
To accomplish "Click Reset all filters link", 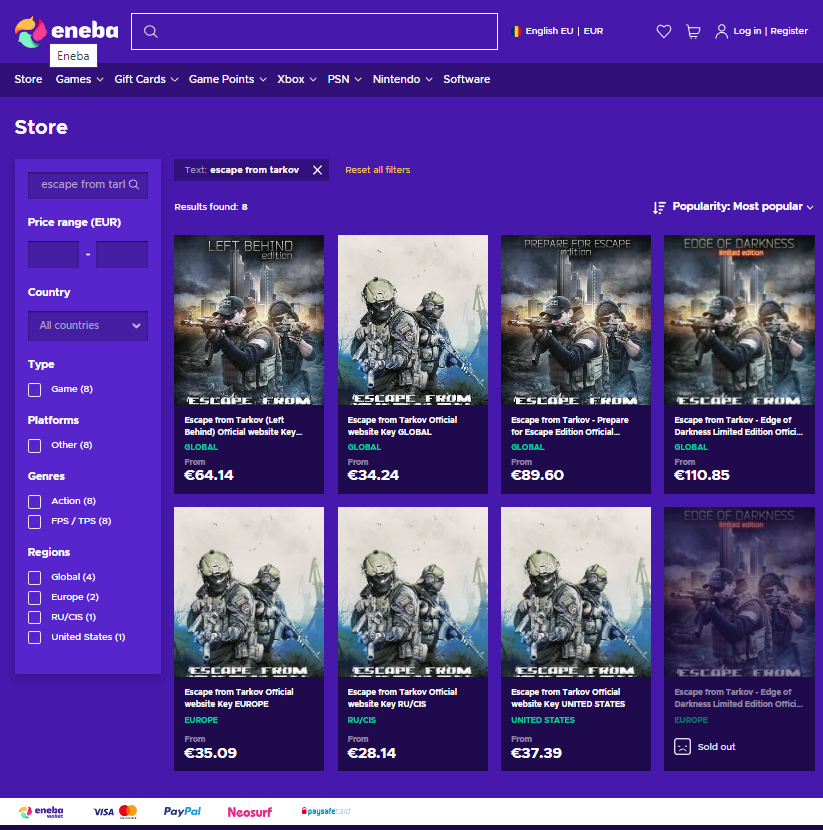I will click(x=377, y=170).
